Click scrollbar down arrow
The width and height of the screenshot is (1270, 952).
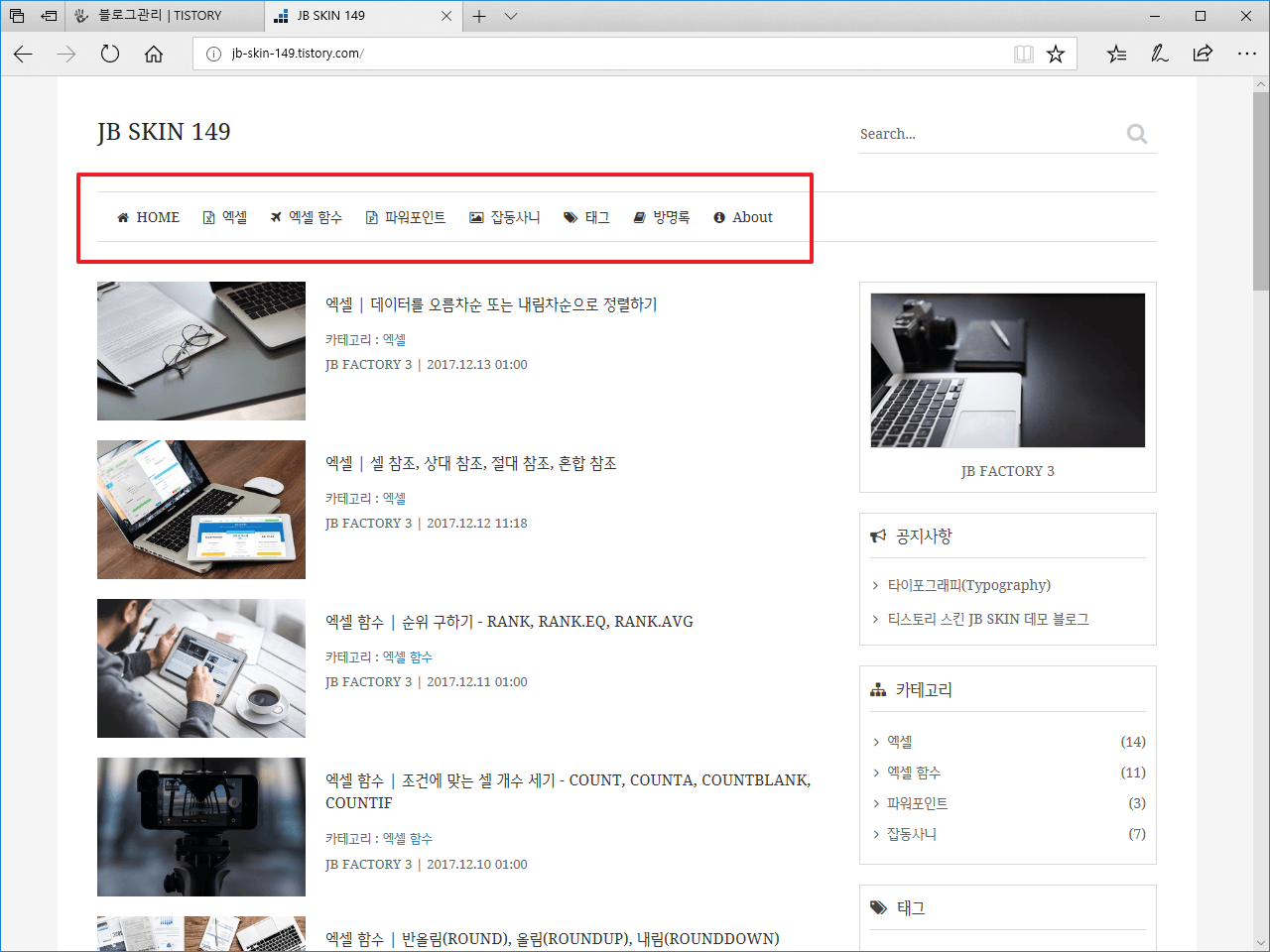[1261, 942]
